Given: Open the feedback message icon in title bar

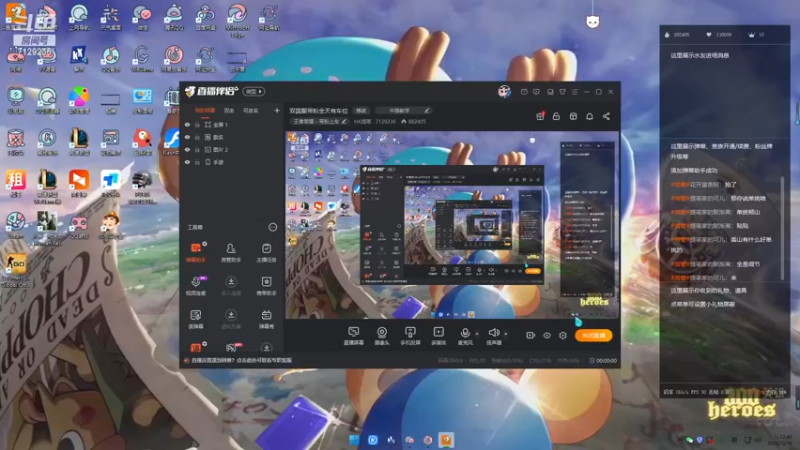Looking at the screenshot, I should coord(536,92).
